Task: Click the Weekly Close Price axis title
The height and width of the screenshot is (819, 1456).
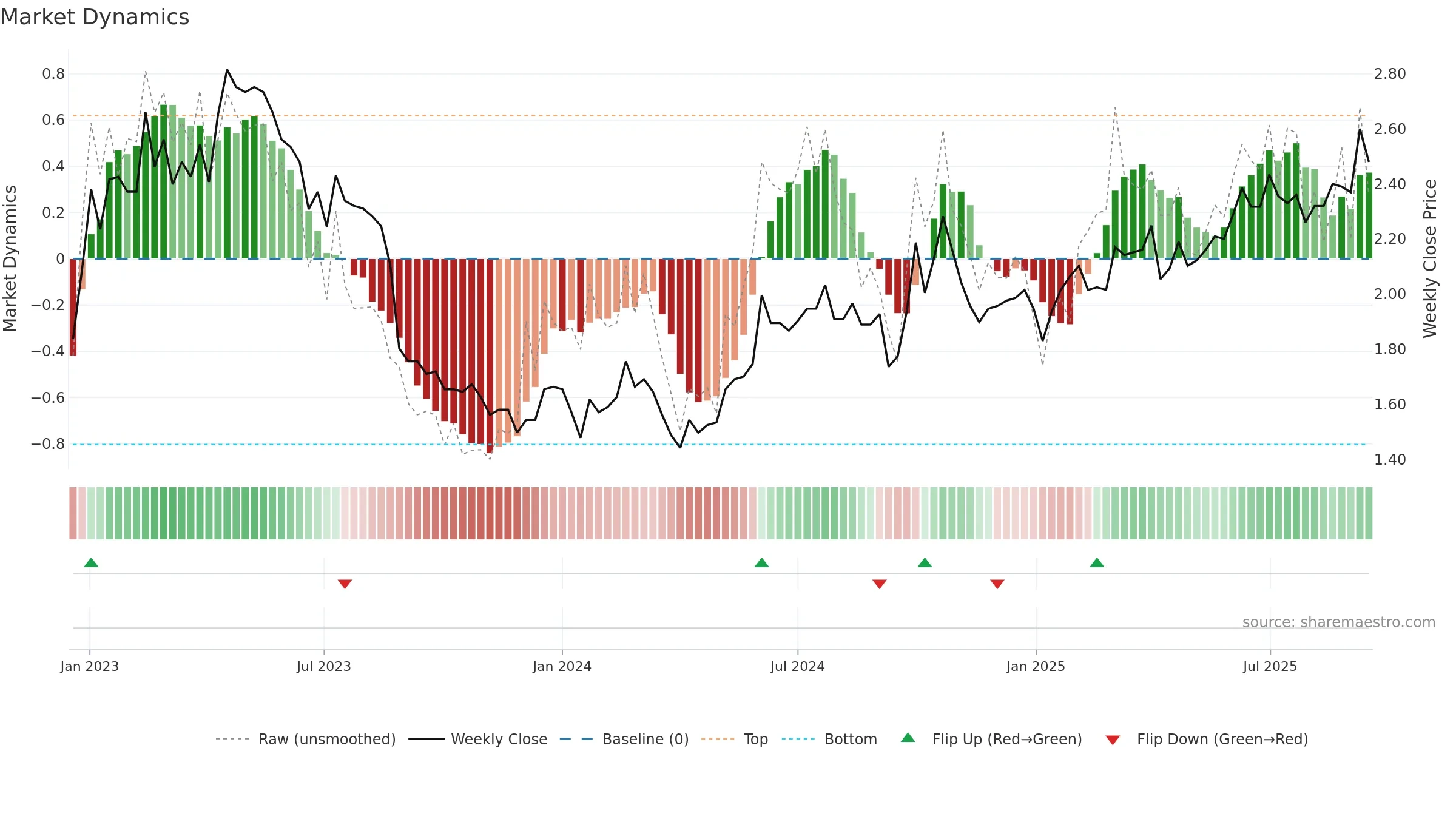Action: pyautogui.click(x=1430, y=258)
